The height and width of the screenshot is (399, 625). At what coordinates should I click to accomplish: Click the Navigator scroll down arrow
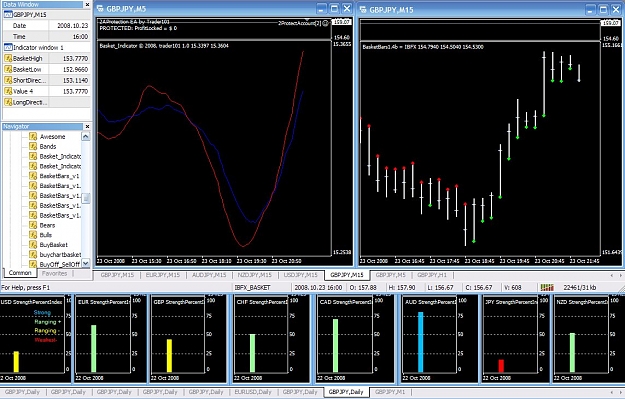coord(86,263)
